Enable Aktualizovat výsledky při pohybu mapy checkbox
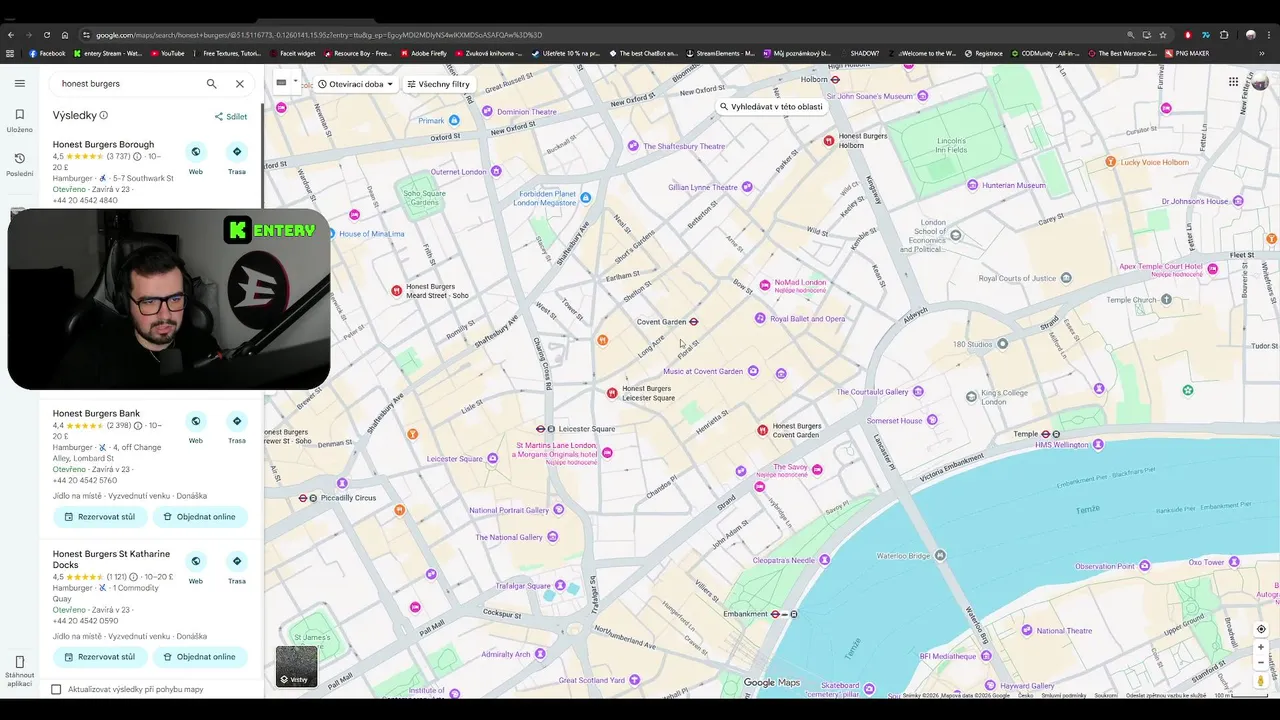Image resolution: width=1280 pixels, height=720 pixels. tap(56, 689)
